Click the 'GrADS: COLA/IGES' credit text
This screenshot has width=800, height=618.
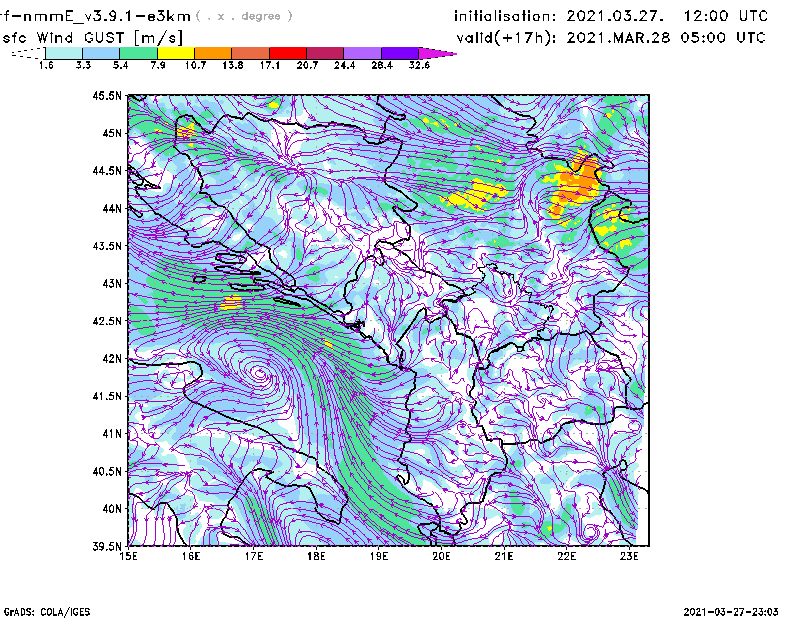click(47, 612)
